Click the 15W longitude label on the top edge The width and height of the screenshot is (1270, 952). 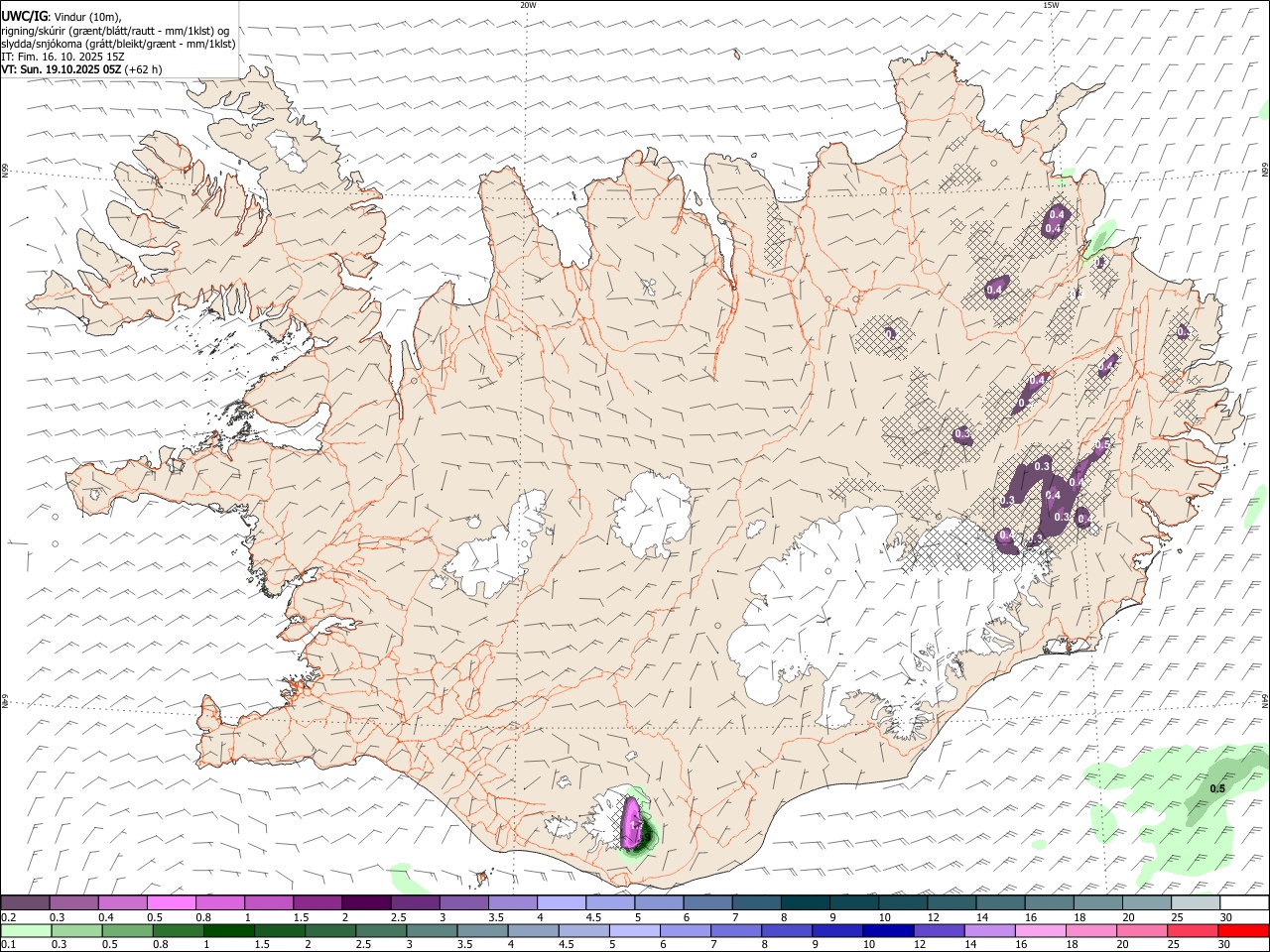[1051, 5]
